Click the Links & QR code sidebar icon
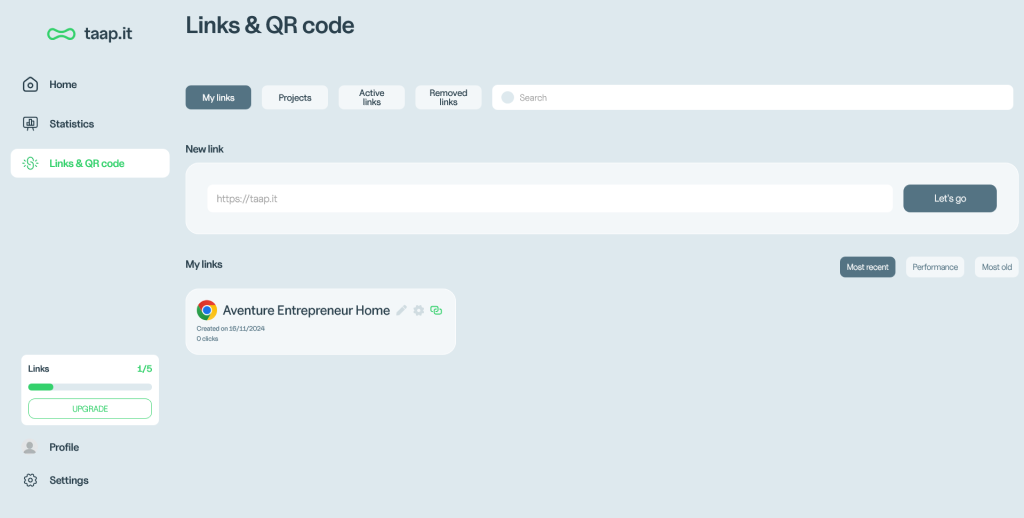Viewport: 1024px width, 518px height. (x=30, y=163)
